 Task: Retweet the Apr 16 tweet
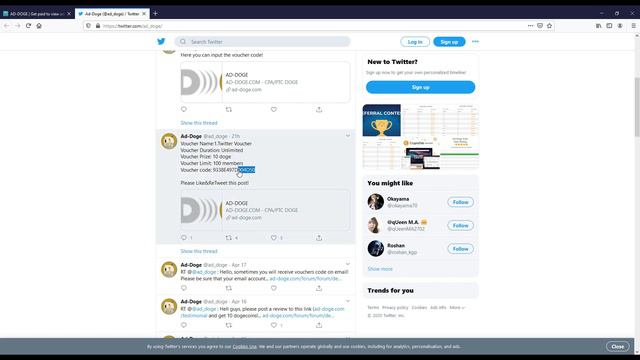[229, 325]
